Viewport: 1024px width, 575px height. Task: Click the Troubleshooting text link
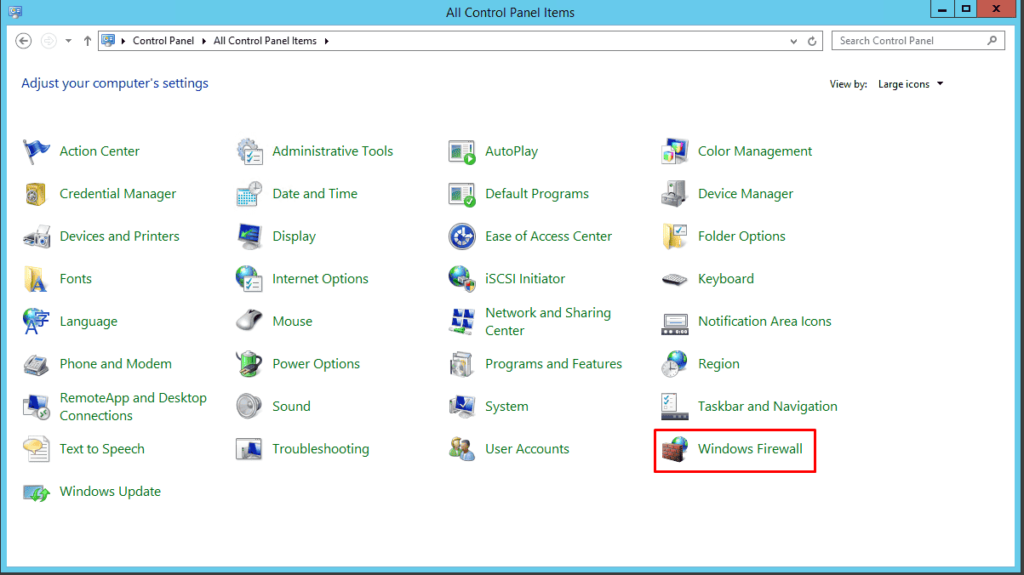(321, 449)
